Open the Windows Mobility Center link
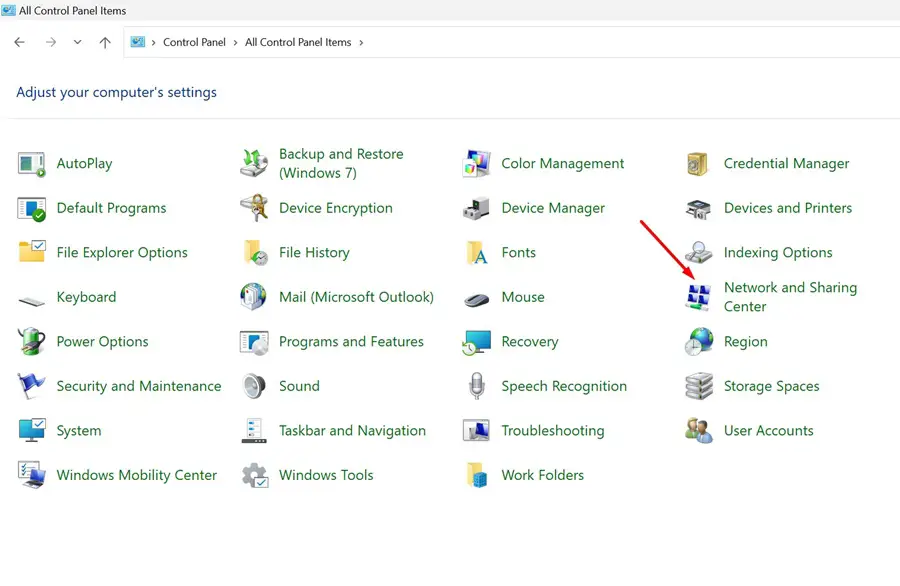Viewport: 900px width, 586px height. [137, 475]
